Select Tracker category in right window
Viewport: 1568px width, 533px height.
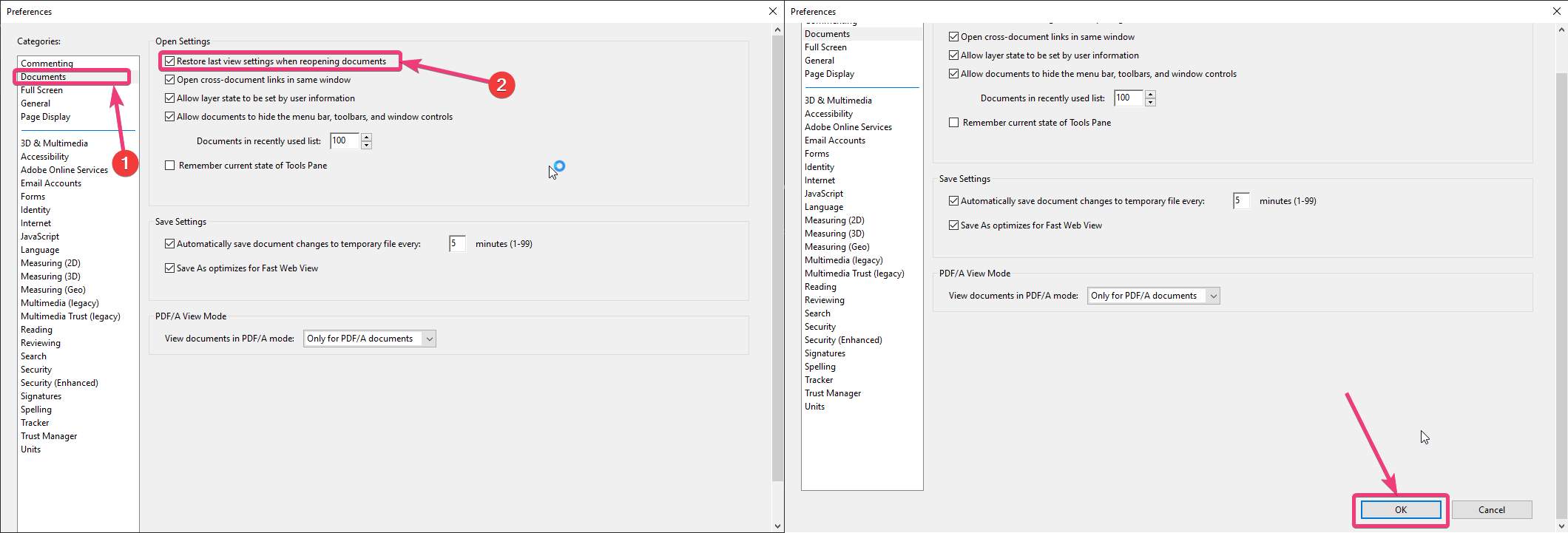(x=819, y=380)
